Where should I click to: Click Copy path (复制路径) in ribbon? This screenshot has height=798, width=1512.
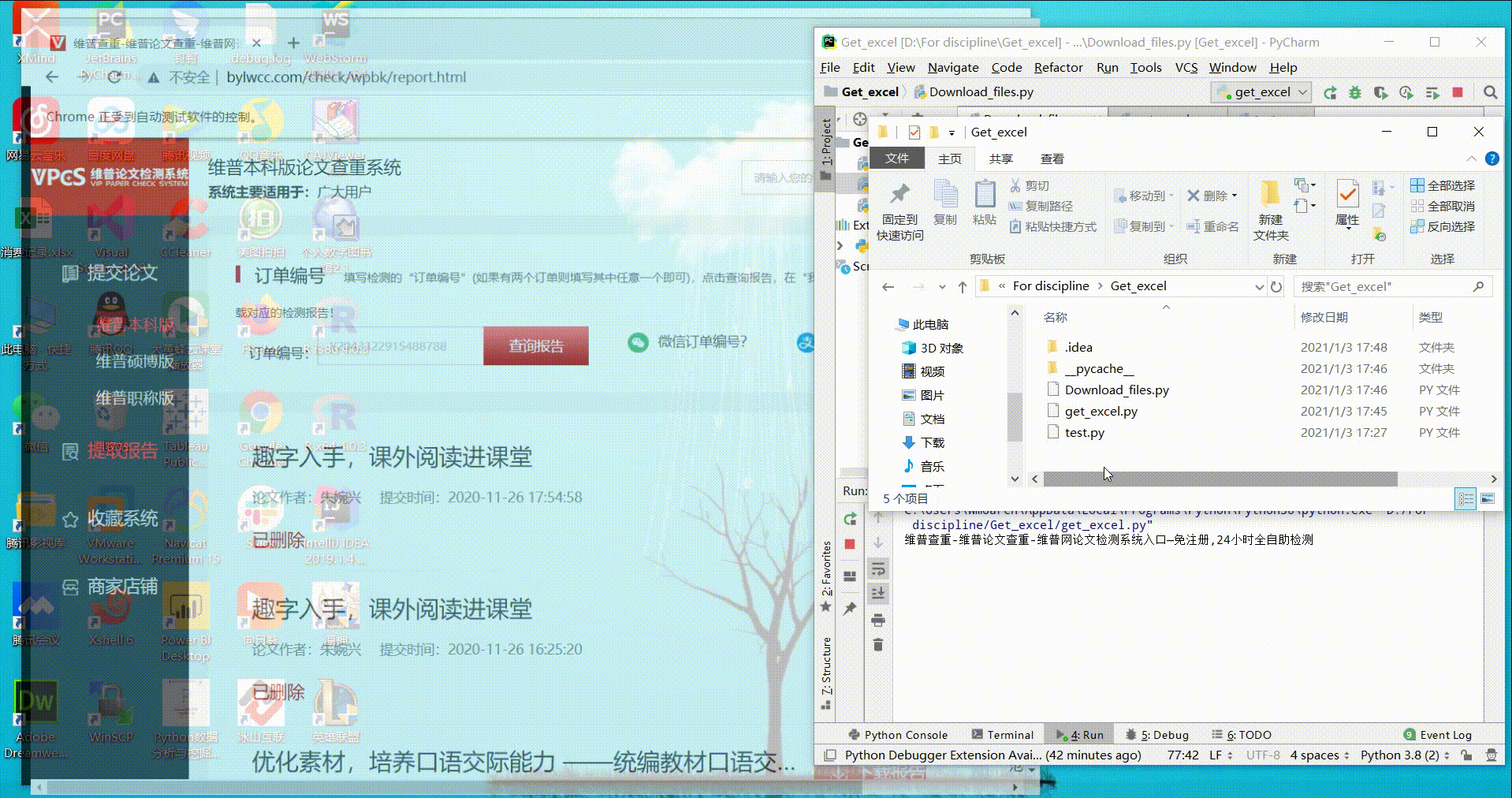pyautogui.click(x=1041, y=206)
